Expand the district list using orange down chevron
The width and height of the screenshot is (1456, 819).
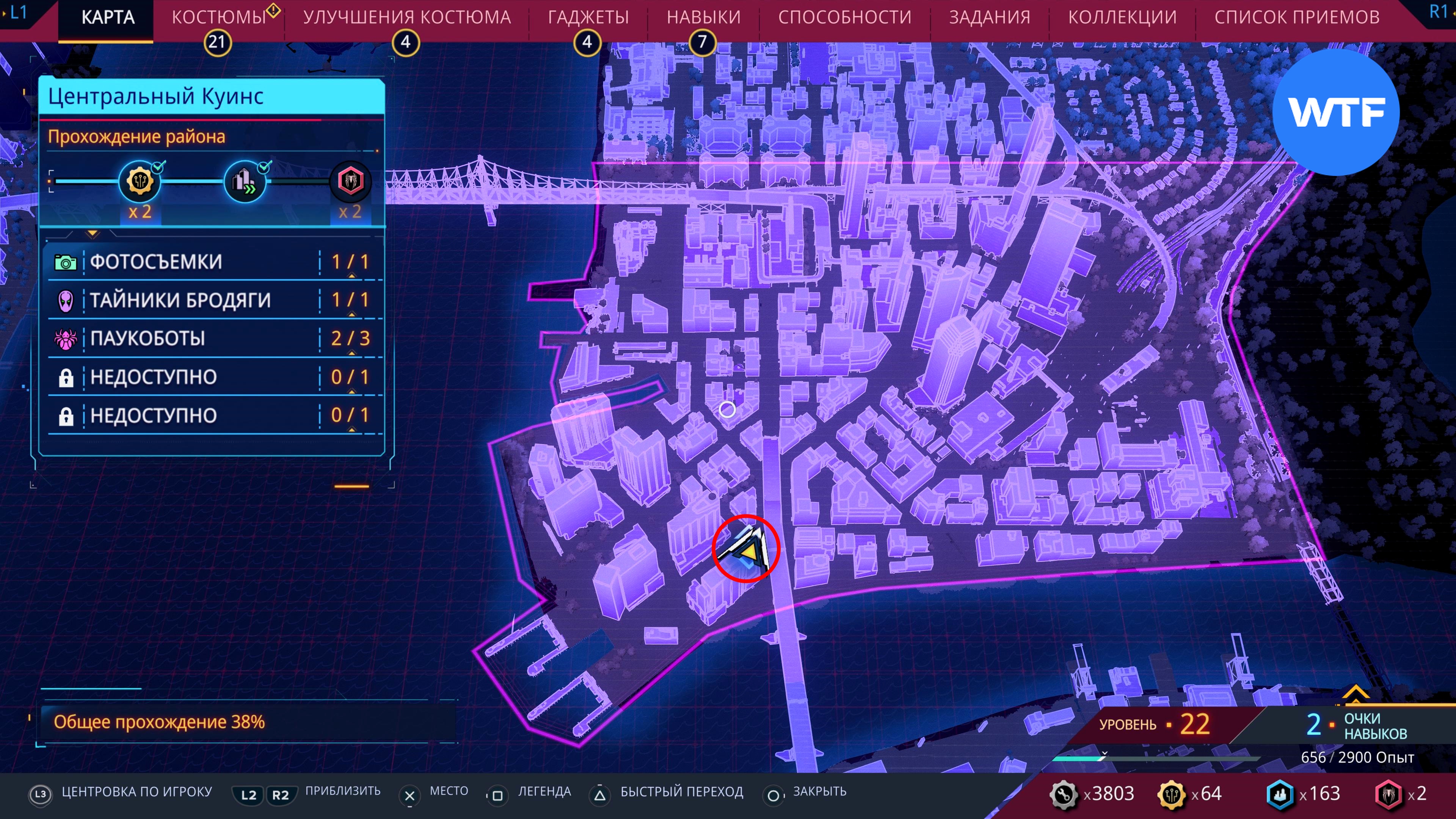[93, 234]
